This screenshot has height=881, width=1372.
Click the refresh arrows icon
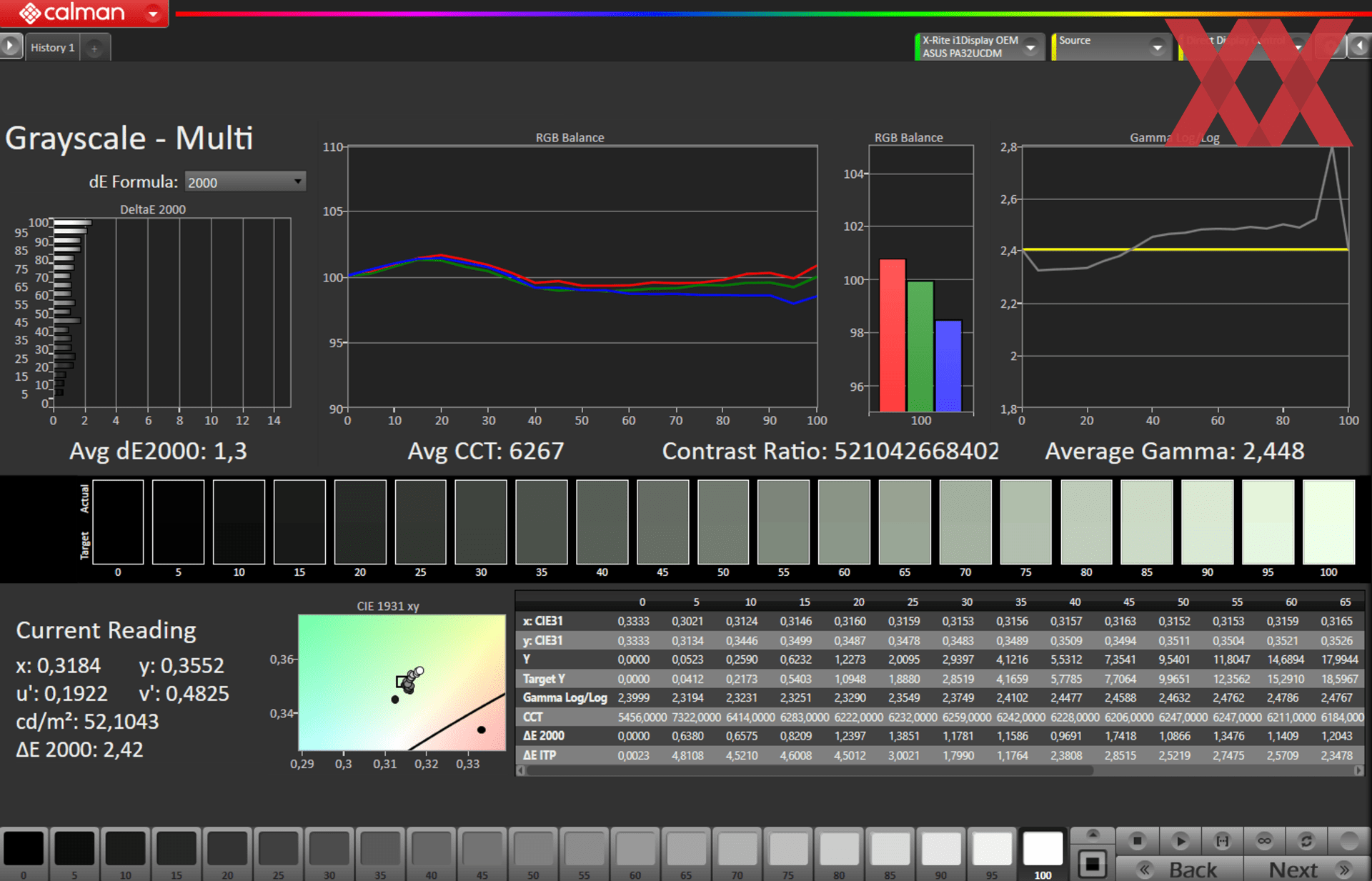point(1306,840)
